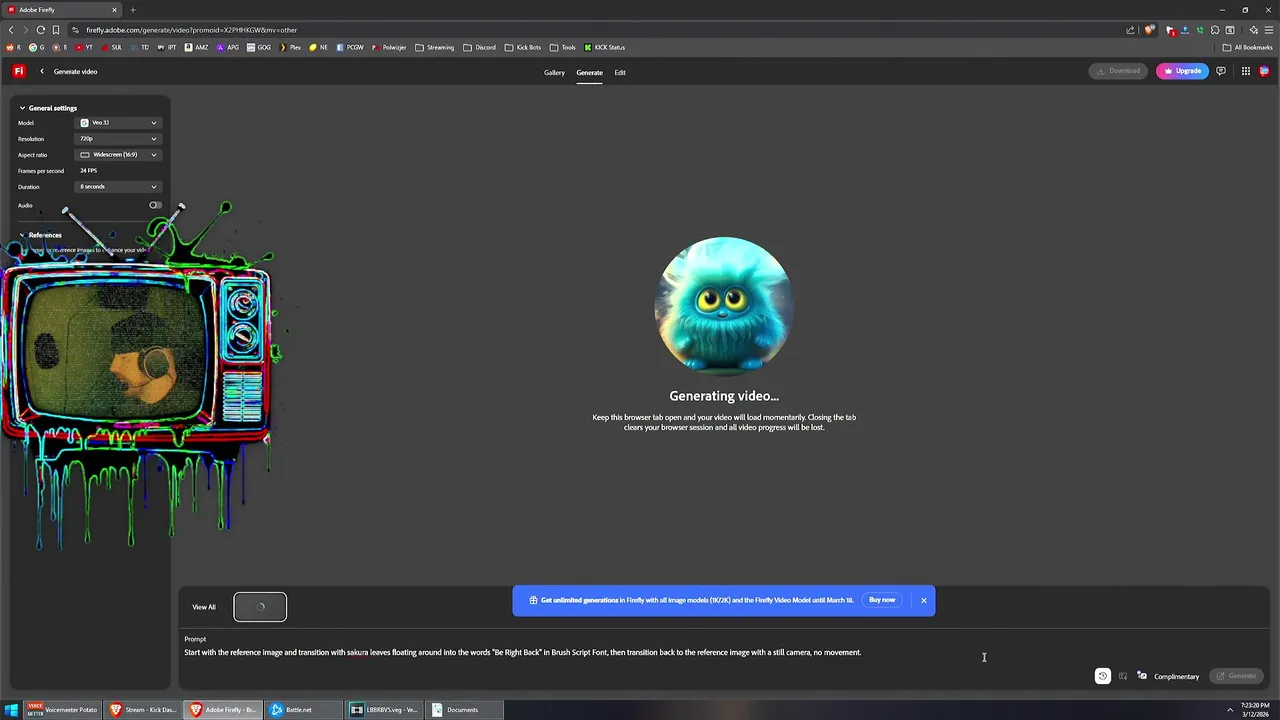Collapse the General settings section
1280x720 pixels.
click(x=47, y=108)
